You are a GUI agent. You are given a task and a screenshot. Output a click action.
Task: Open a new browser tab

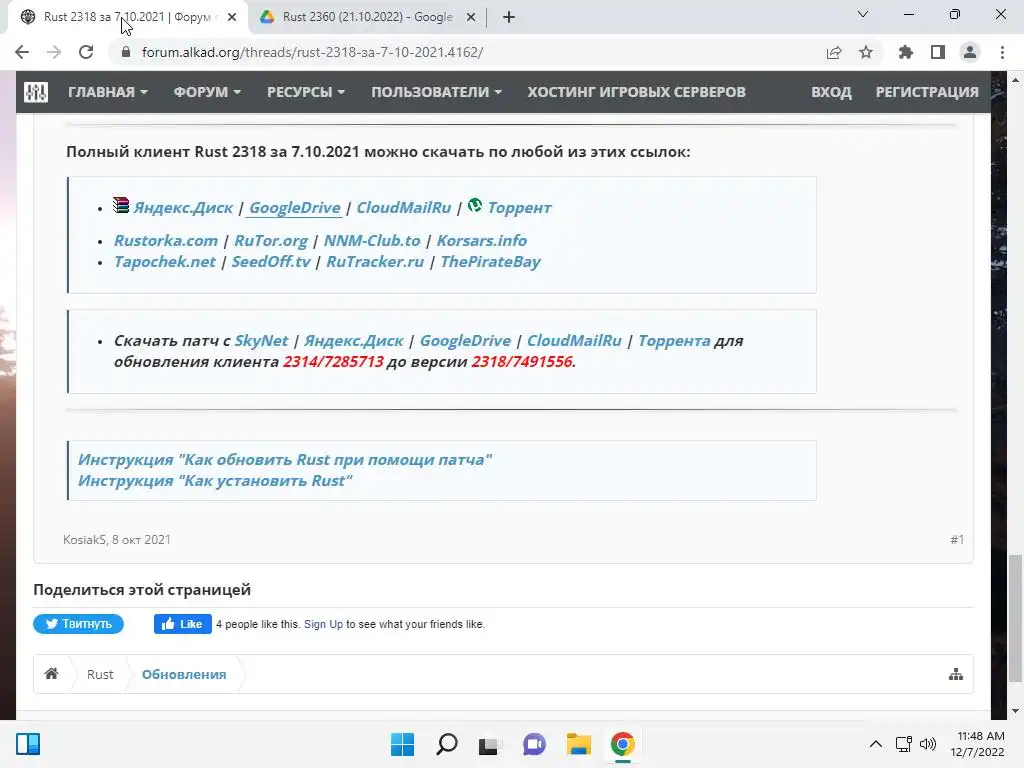pos(509,17)
